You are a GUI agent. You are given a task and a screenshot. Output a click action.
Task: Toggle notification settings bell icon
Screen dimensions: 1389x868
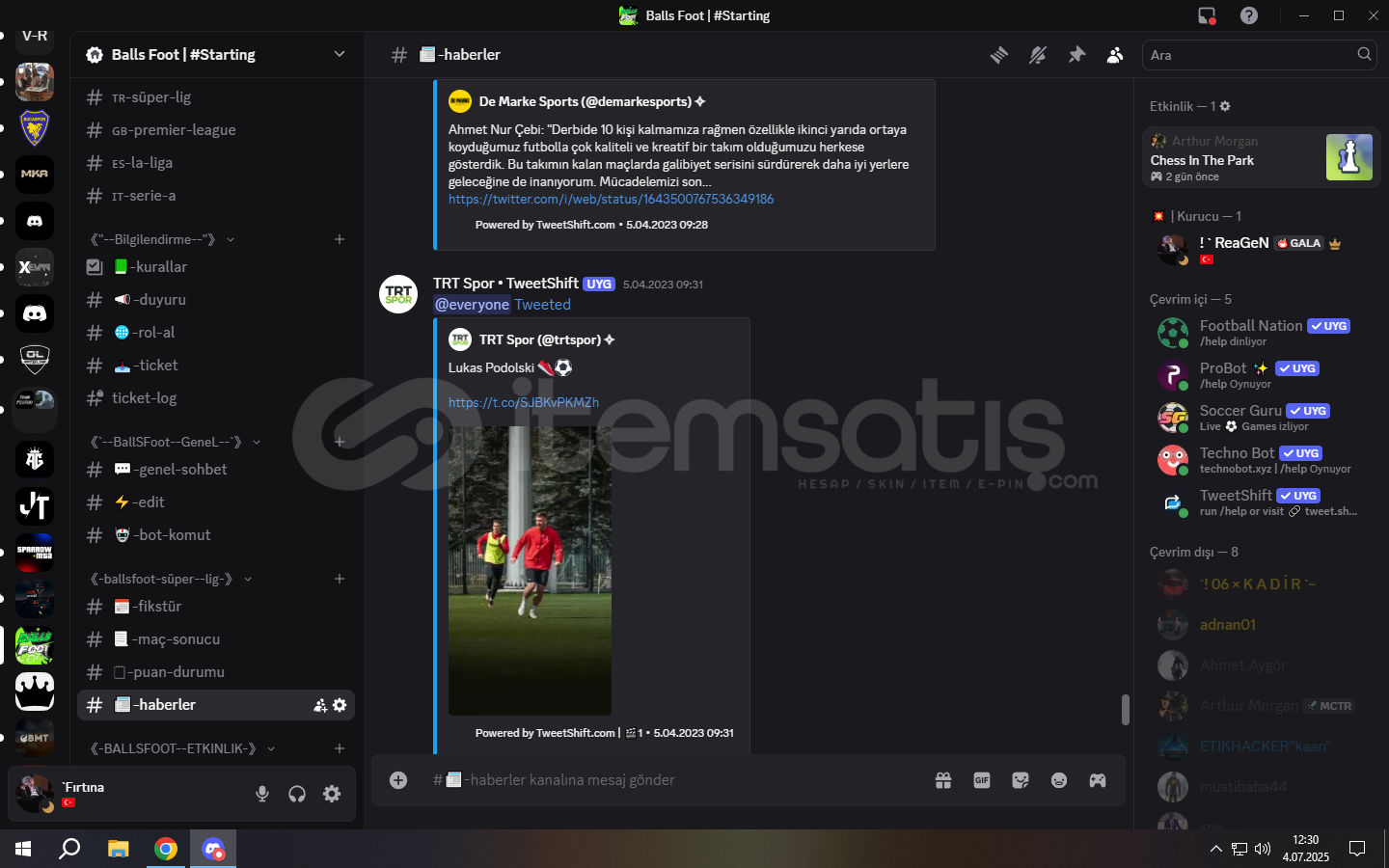1038,55
